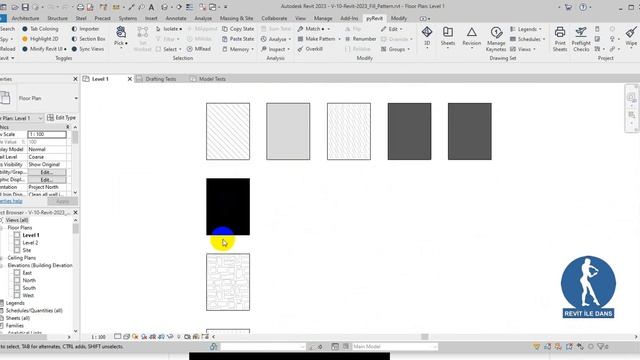Open the Floor Plan type selector dropdown
640x360 pixels.
tap(76, 98)
